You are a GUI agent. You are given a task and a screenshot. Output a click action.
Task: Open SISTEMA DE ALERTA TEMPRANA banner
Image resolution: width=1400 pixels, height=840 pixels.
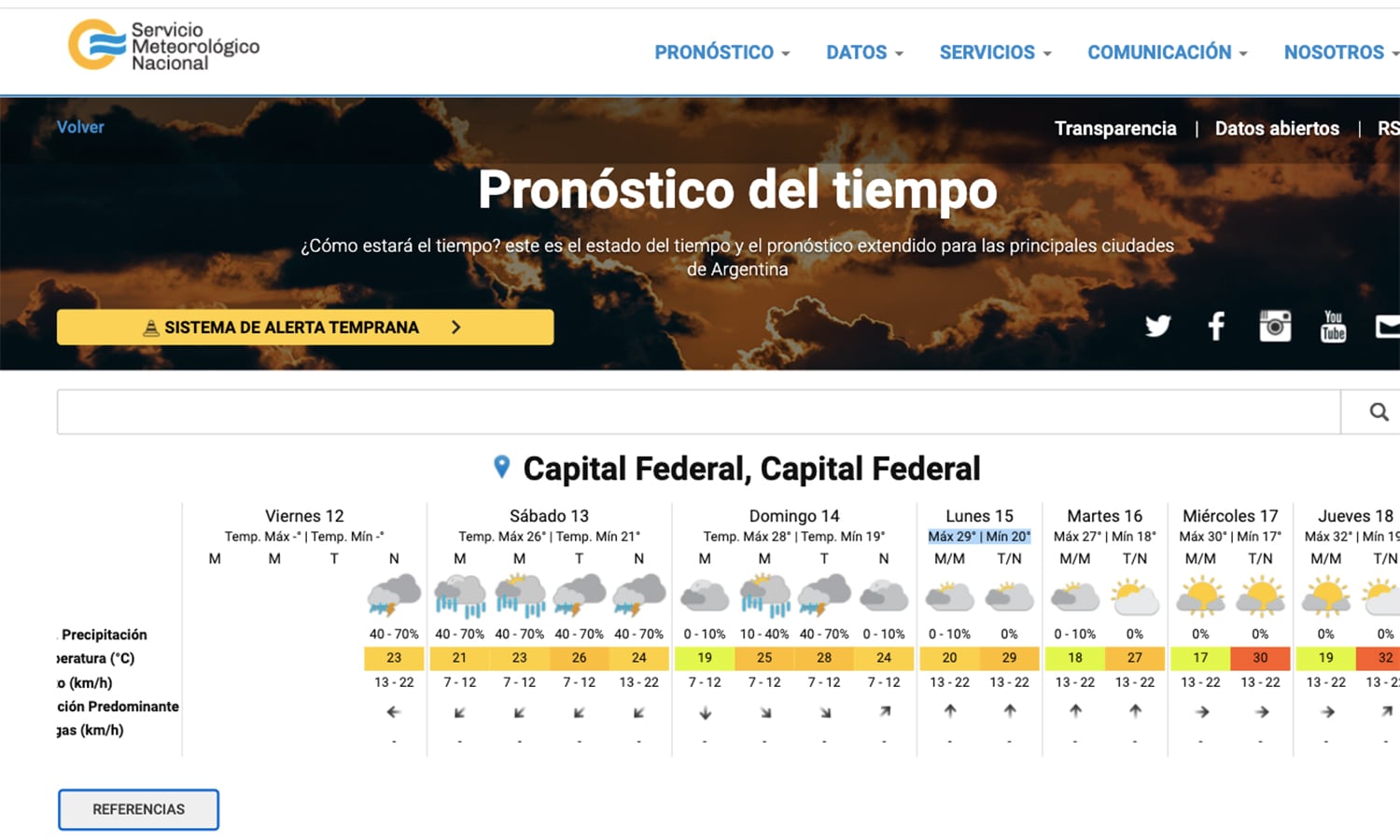[305, 328]
